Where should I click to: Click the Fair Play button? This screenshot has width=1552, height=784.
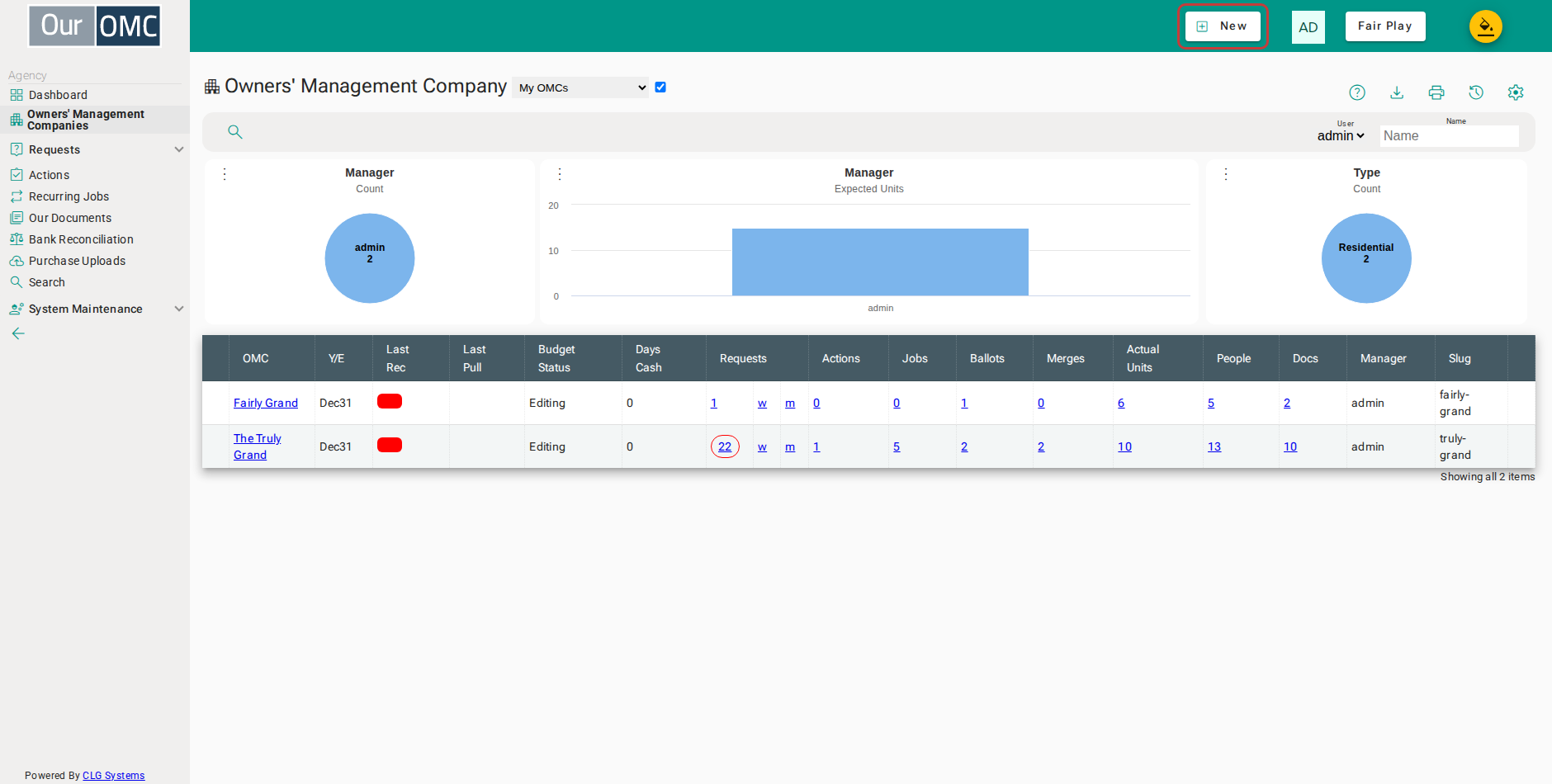(x=1385, y=26)
